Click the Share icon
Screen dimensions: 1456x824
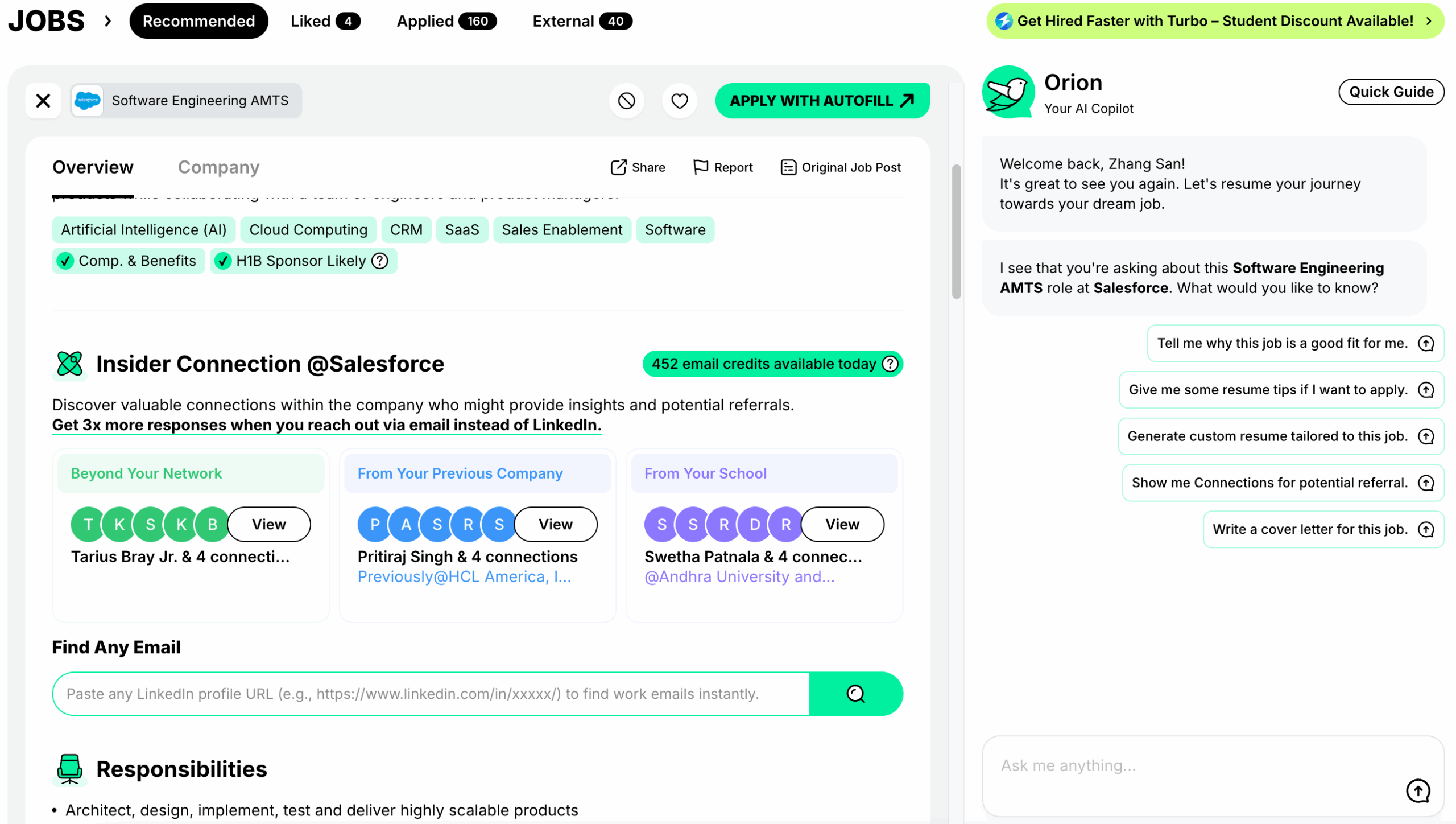point(618,167)
